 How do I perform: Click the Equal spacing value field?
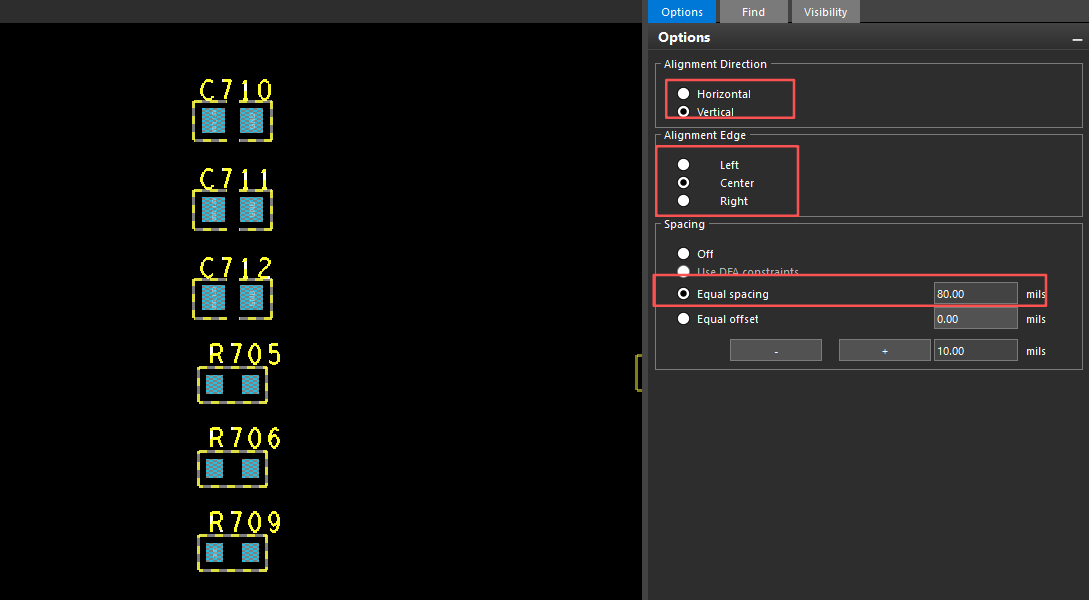975,294
